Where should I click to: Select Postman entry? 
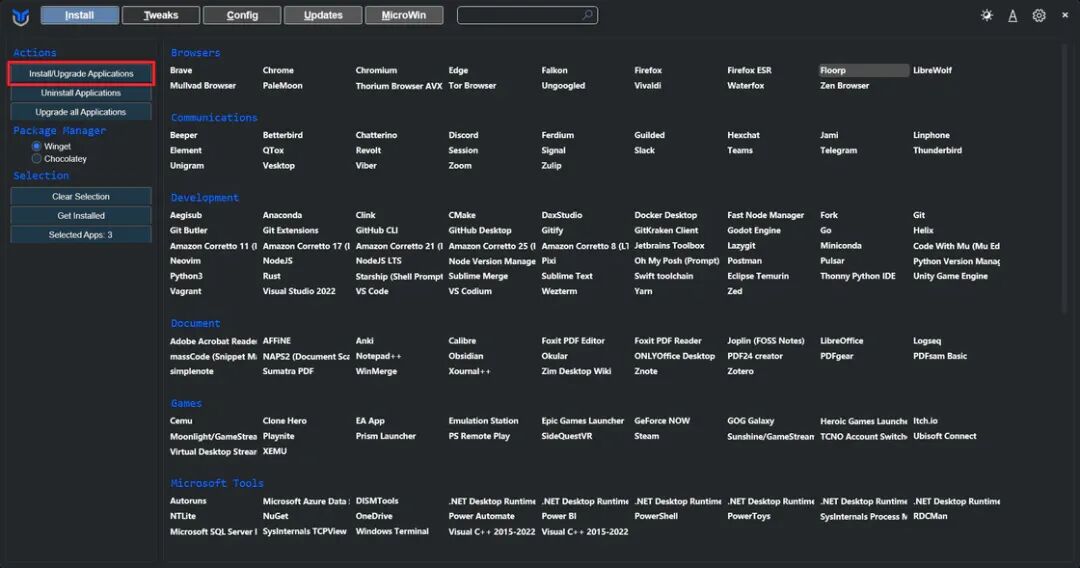745,261
